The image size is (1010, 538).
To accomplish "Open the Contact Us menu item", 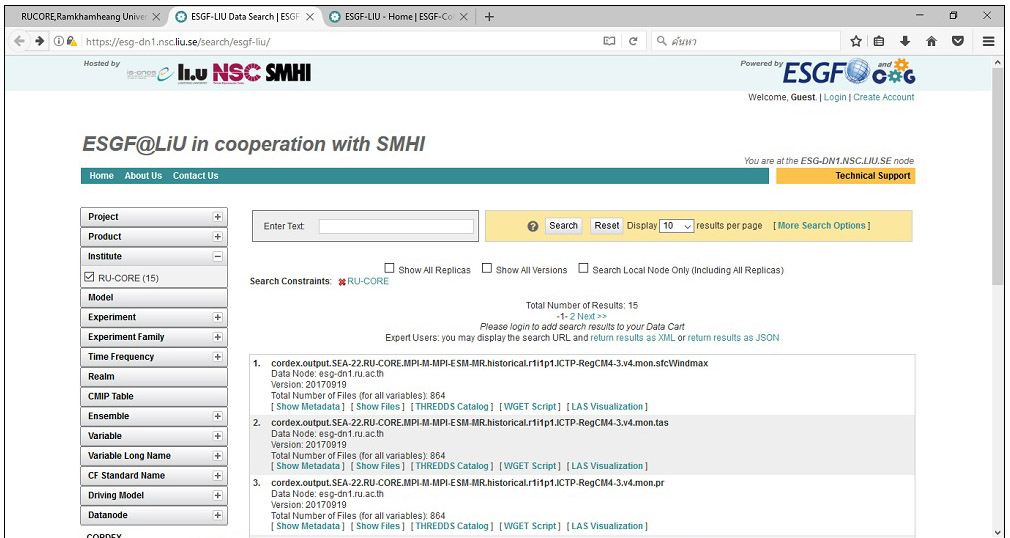I will (x=195, y=176).
